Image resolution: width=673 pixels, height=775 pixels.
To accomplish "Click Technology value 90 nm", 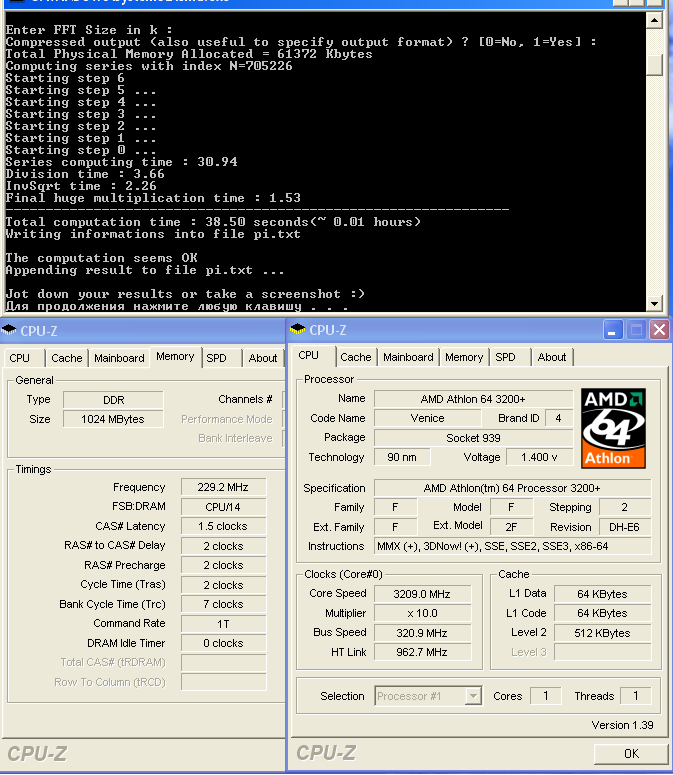I will coord(402,457).
